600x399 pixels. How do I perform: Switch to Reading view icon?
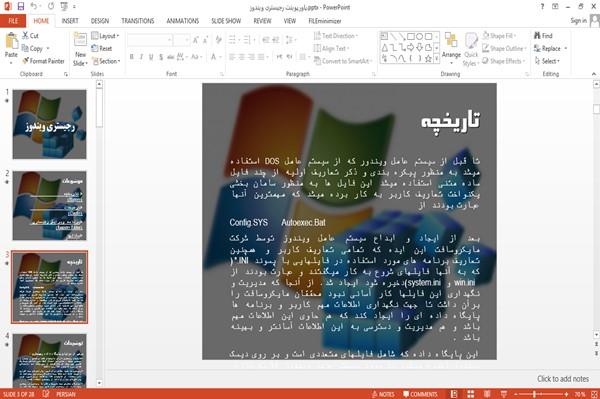487,394
